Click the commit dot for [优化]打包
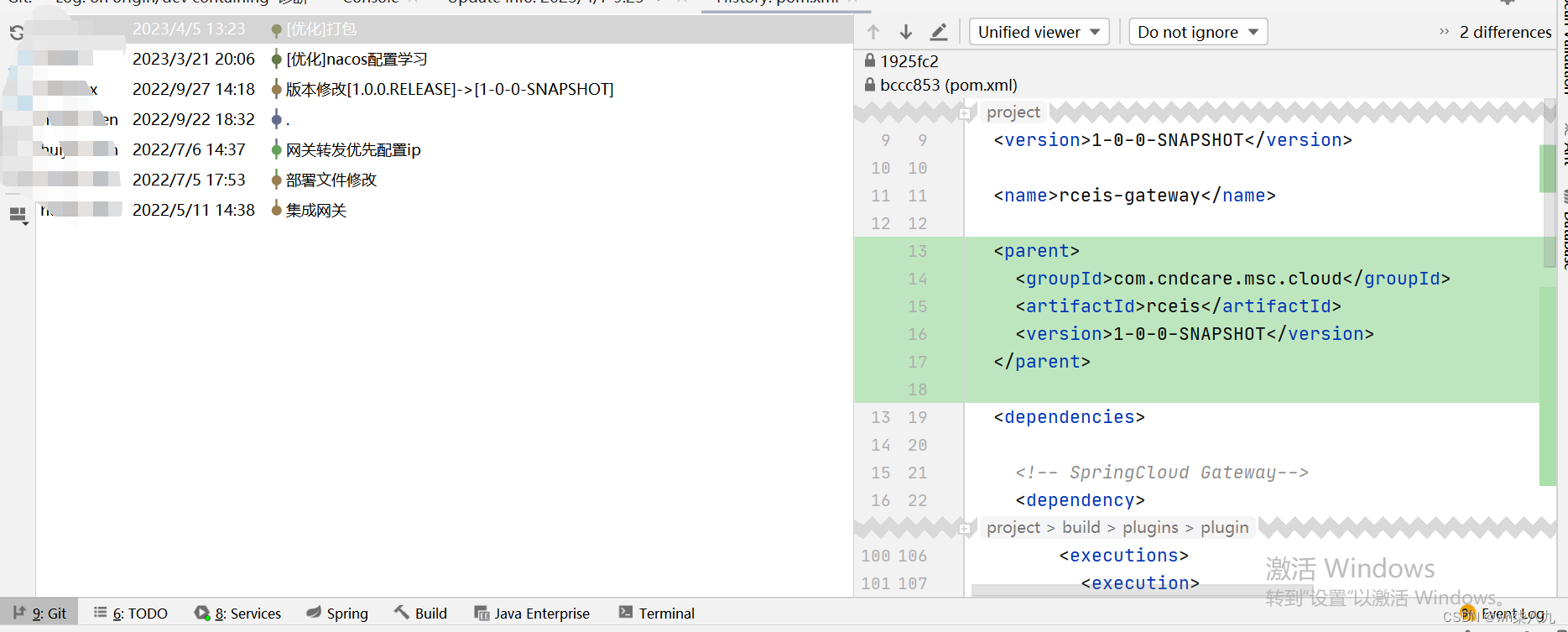 pos(276,29)
